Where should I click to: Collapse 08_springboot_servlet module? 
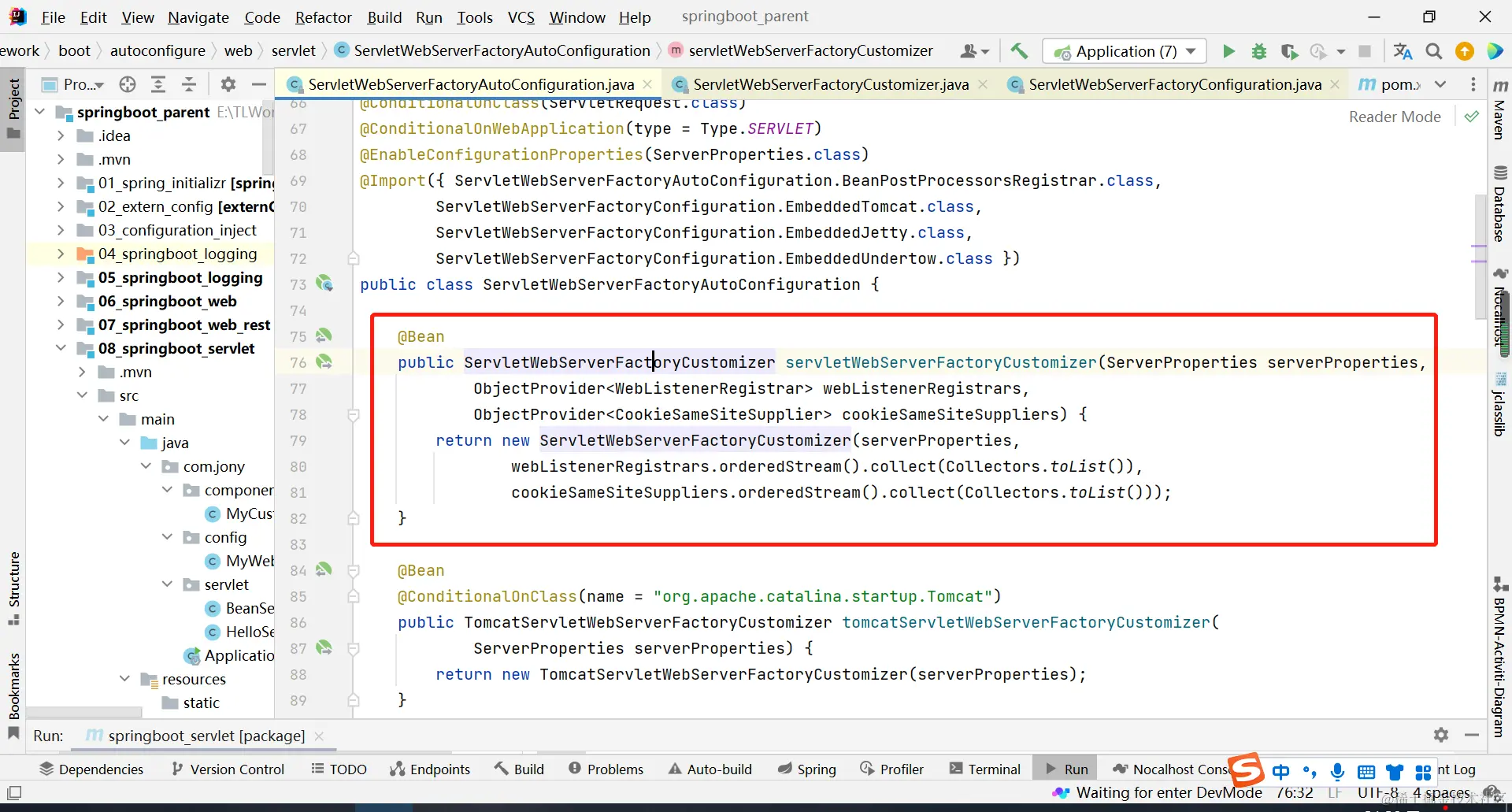[x=61, y=348]
